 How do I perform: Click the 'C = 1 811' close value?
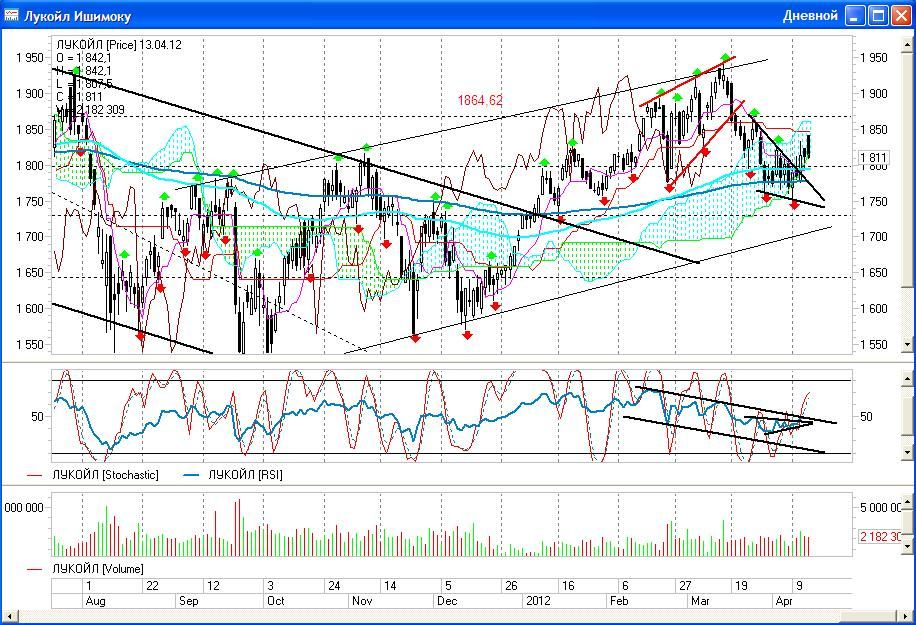point(79,96)
